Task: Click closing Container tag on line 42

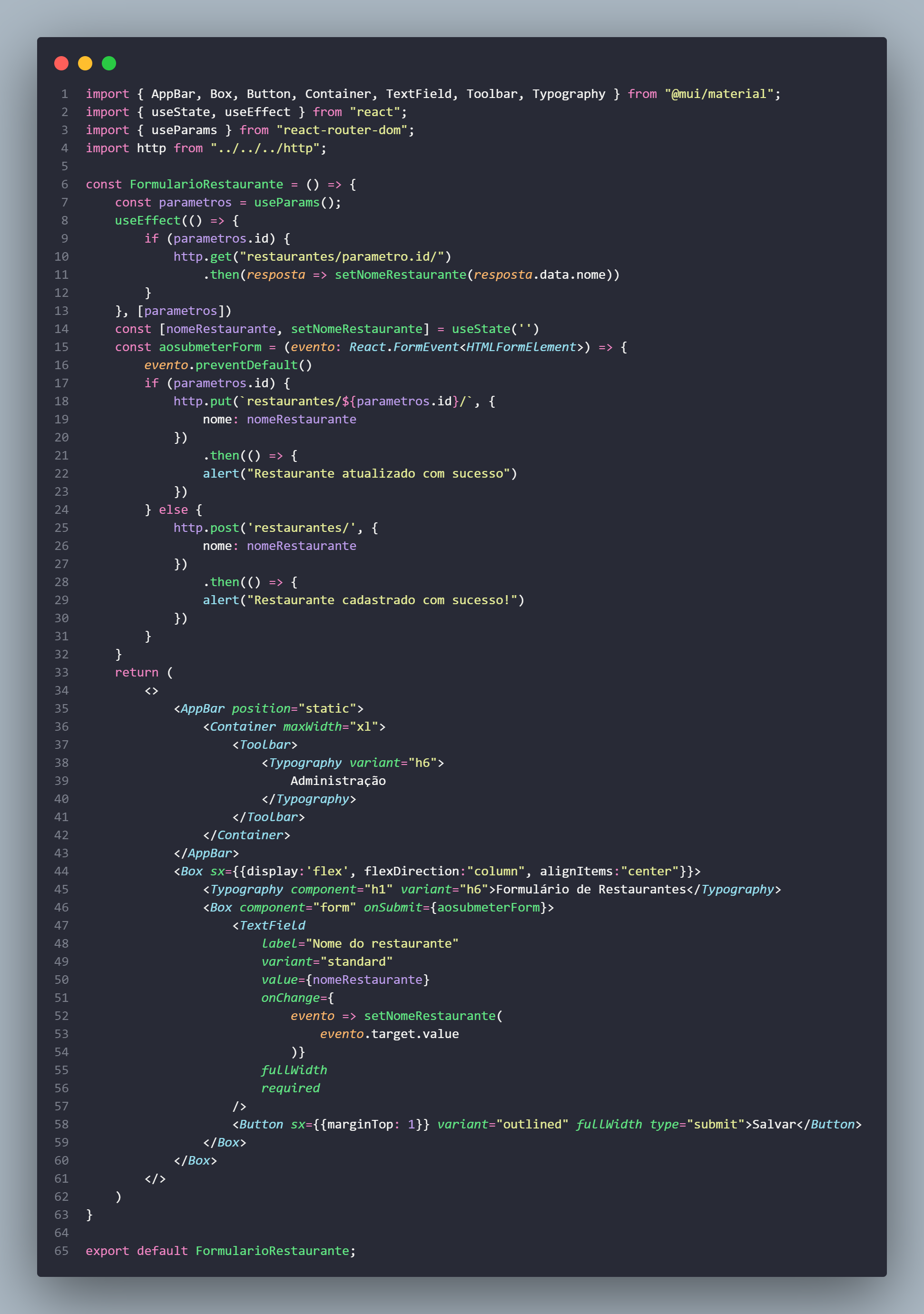Action: 247,835
